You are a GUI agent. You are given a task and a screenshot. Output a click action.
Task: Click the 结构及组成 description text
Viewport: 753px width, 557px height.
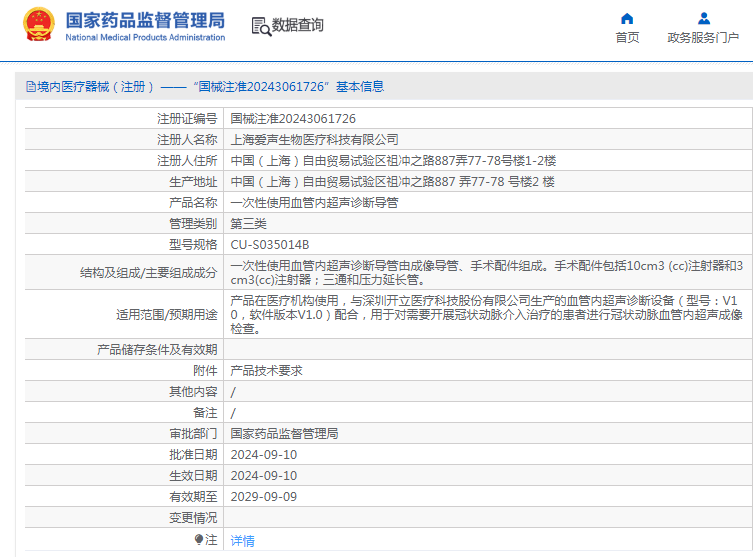486,272
